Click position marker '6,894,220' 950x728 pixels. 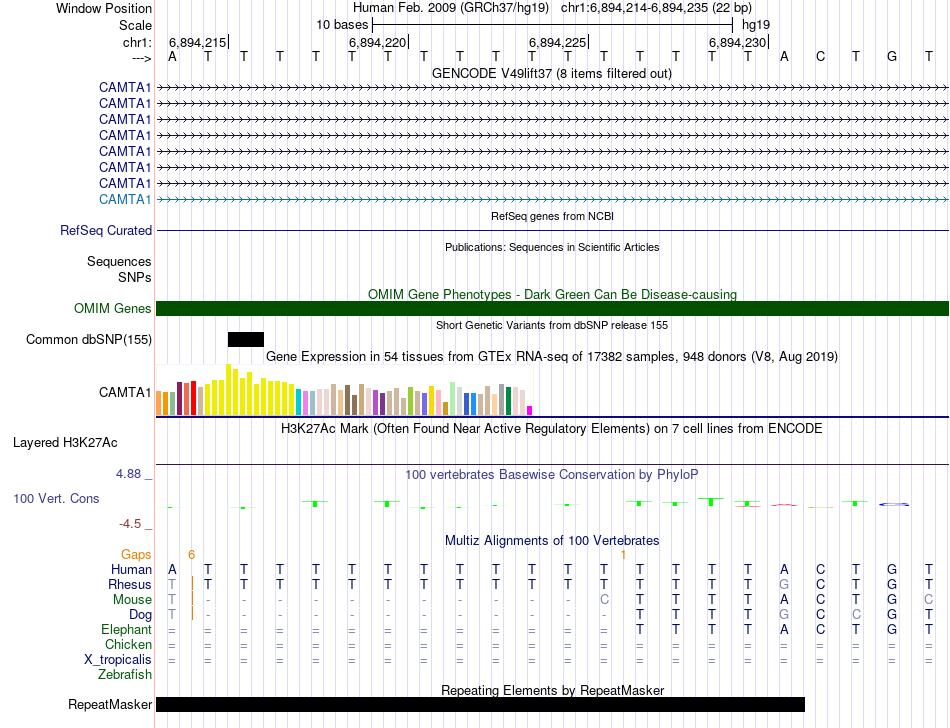click(377, 42)
